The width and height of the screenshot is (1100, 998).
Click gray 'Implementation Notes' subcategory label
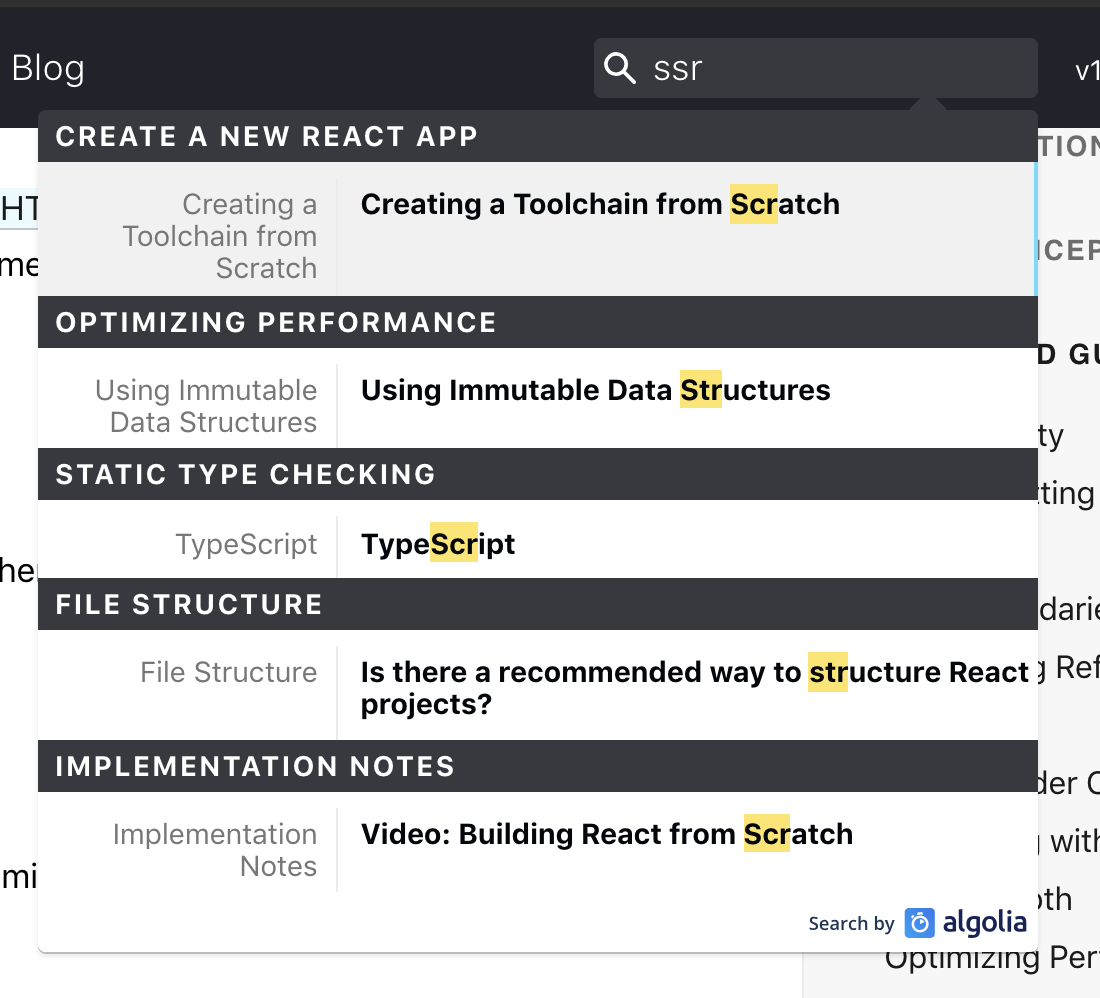[x=215, y=850]
